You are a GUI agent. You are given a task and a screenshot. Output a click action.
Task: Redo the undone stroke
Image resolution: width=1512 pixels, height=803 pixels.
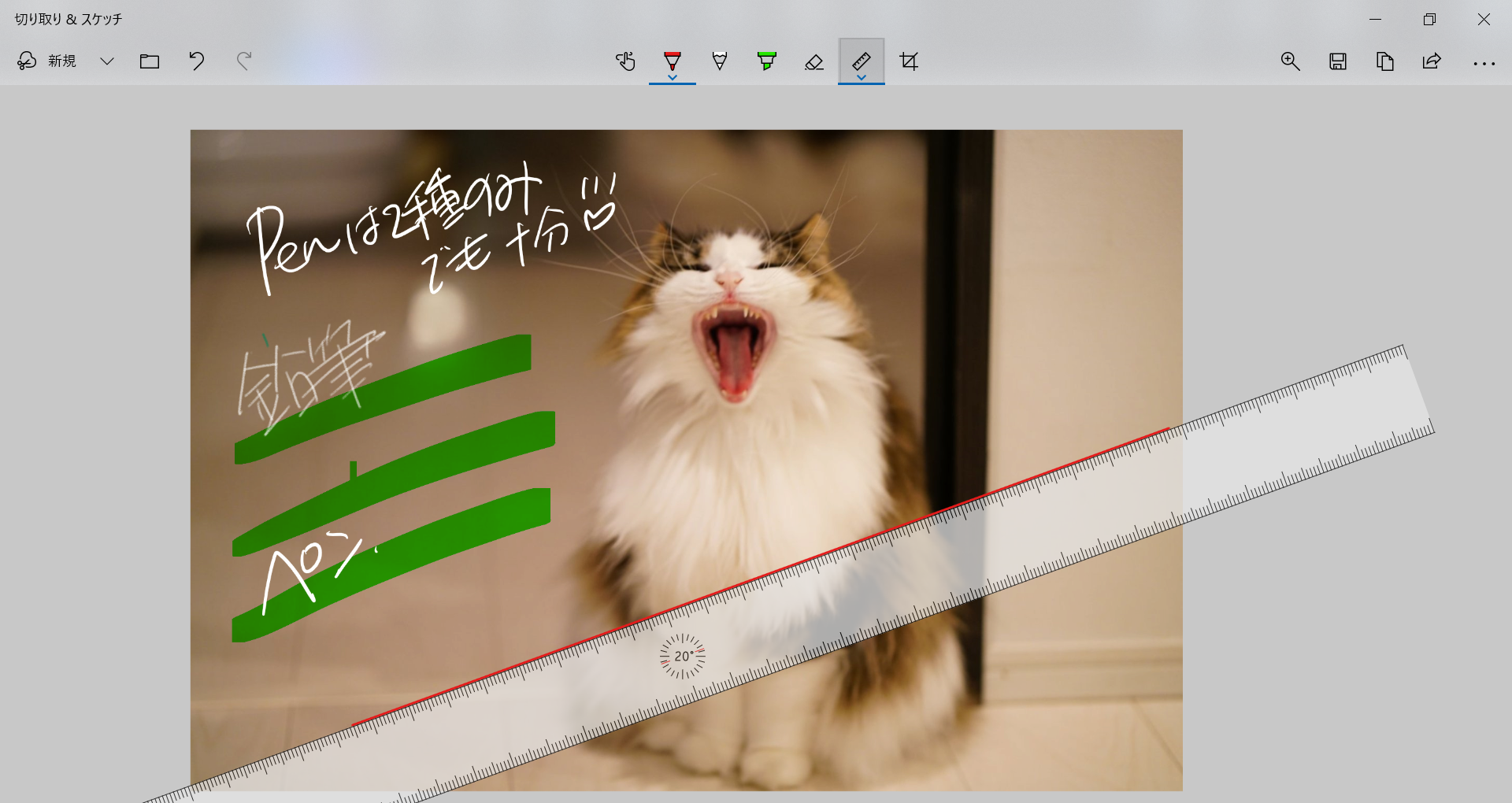click(x=244, y=61)
